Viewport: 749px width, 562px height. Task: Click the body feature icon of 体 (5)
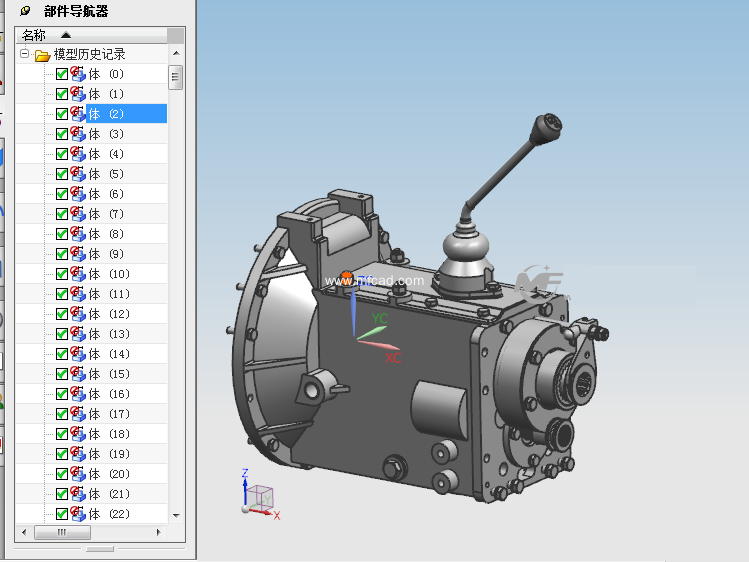click(x=77, y=174)
